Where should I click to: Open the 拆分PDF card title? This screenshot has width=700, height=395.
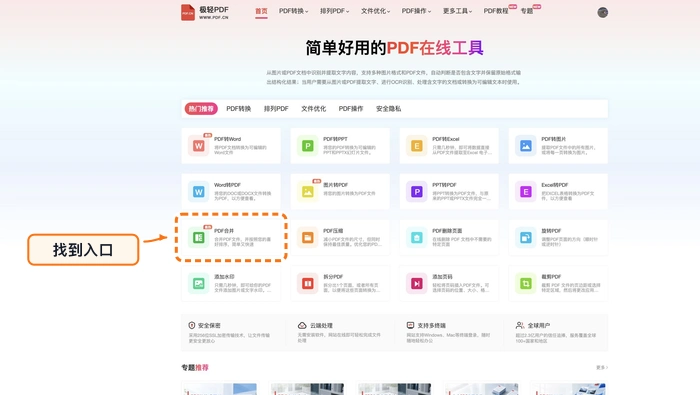coord(333,277)
